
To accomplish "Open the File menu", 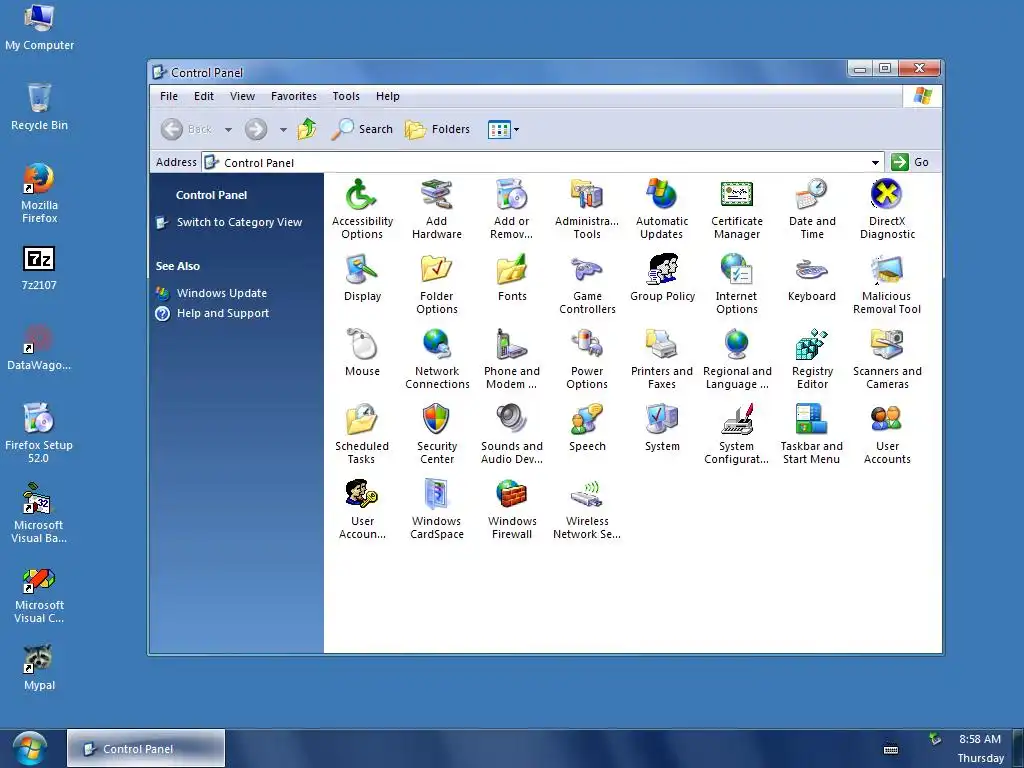I will (x=168, y=96).
